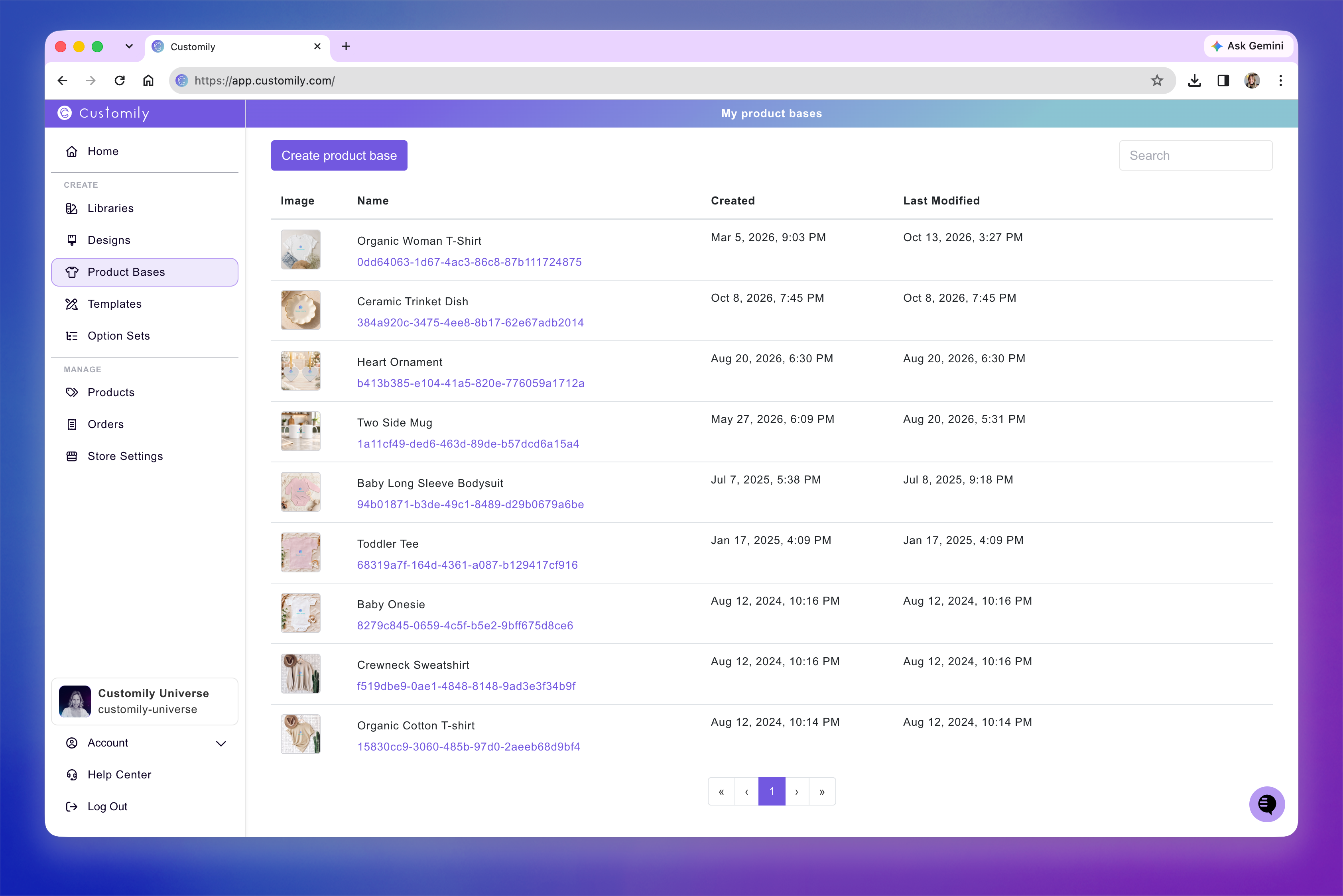Open the tab search dropdown arrow
1343x896 pixels.
pos(129,46)
